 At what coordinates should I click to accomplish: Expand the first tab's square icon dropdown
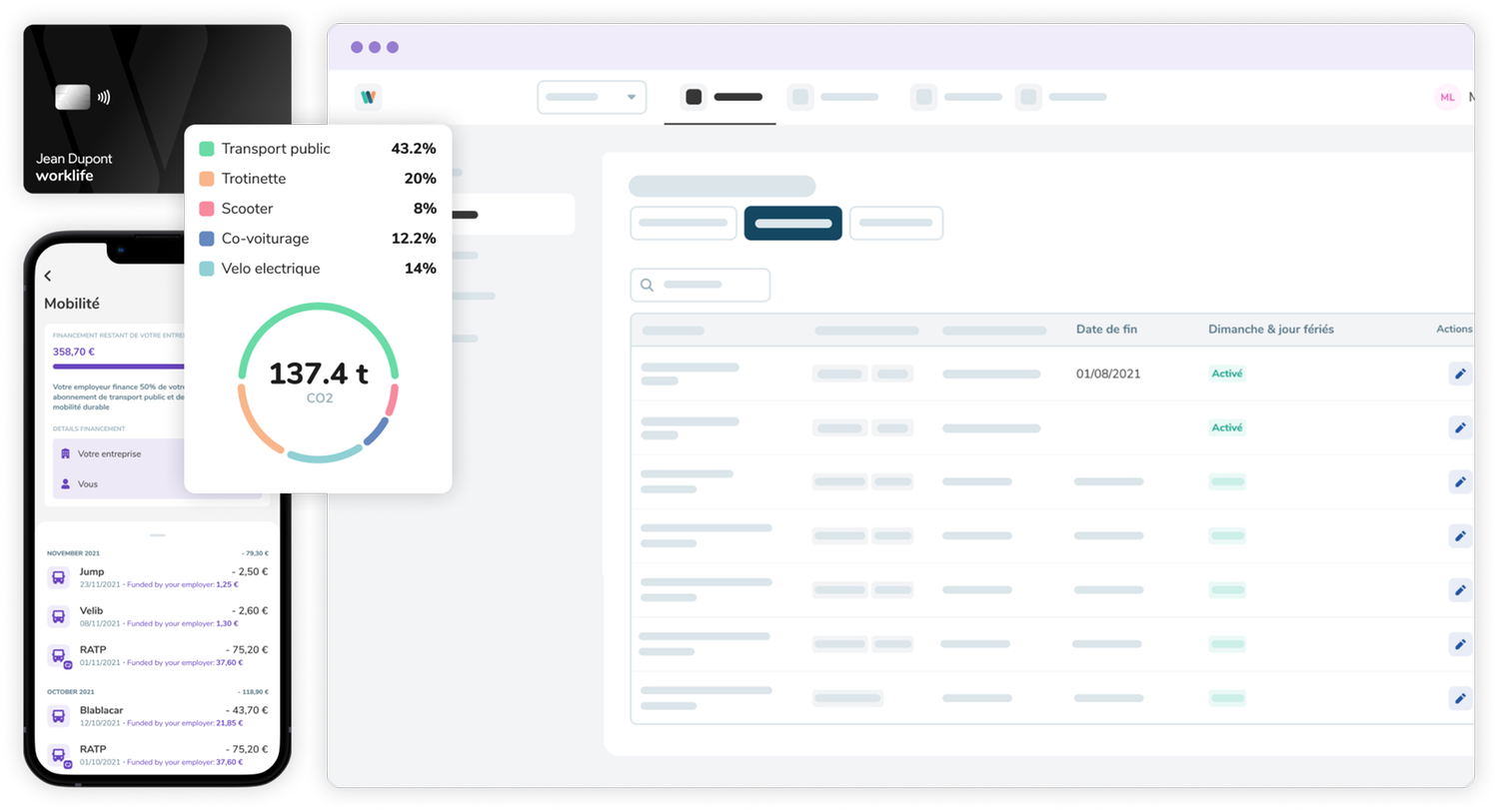[x=694, y=97]
